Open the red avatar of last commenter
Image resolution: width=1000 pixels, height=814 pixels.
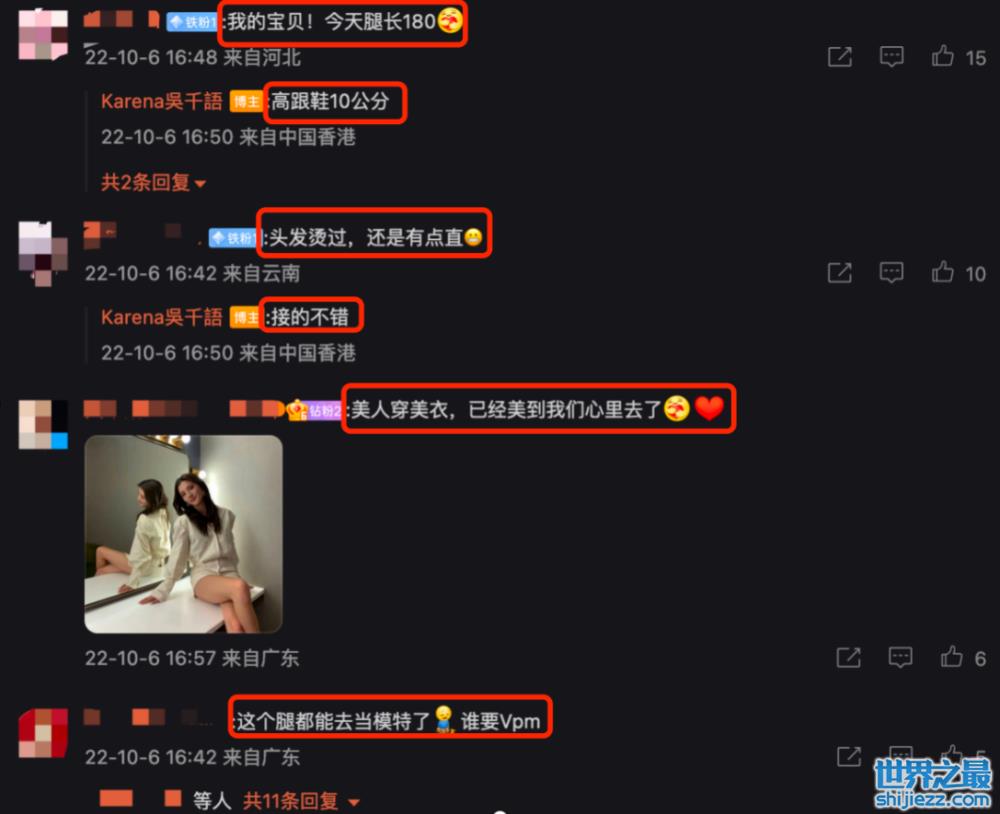coord(43,732)
